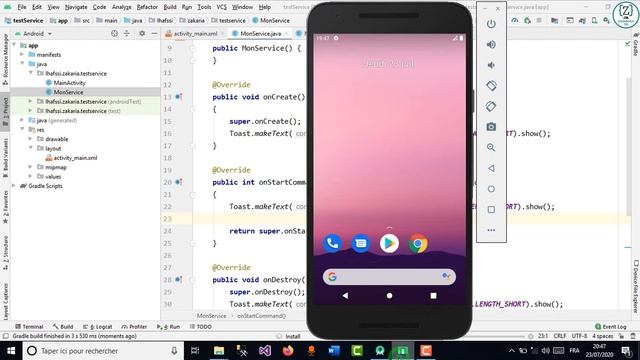Select the MonService.java editor tab

(260, 33)
